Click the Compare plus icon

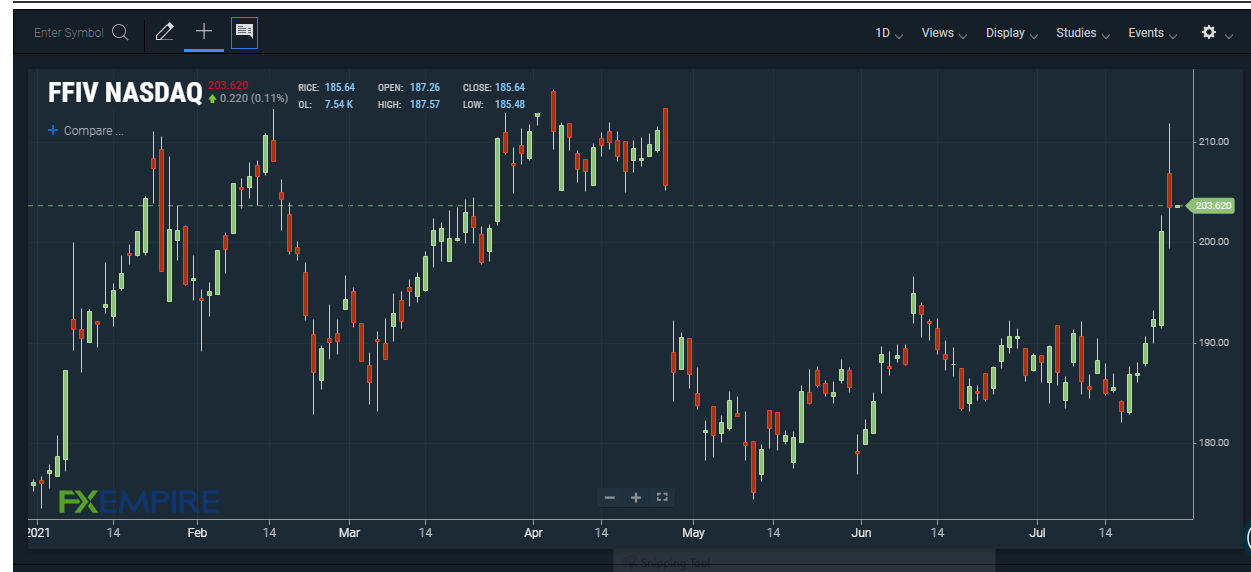pyautogui.click(x=53, y=131)
